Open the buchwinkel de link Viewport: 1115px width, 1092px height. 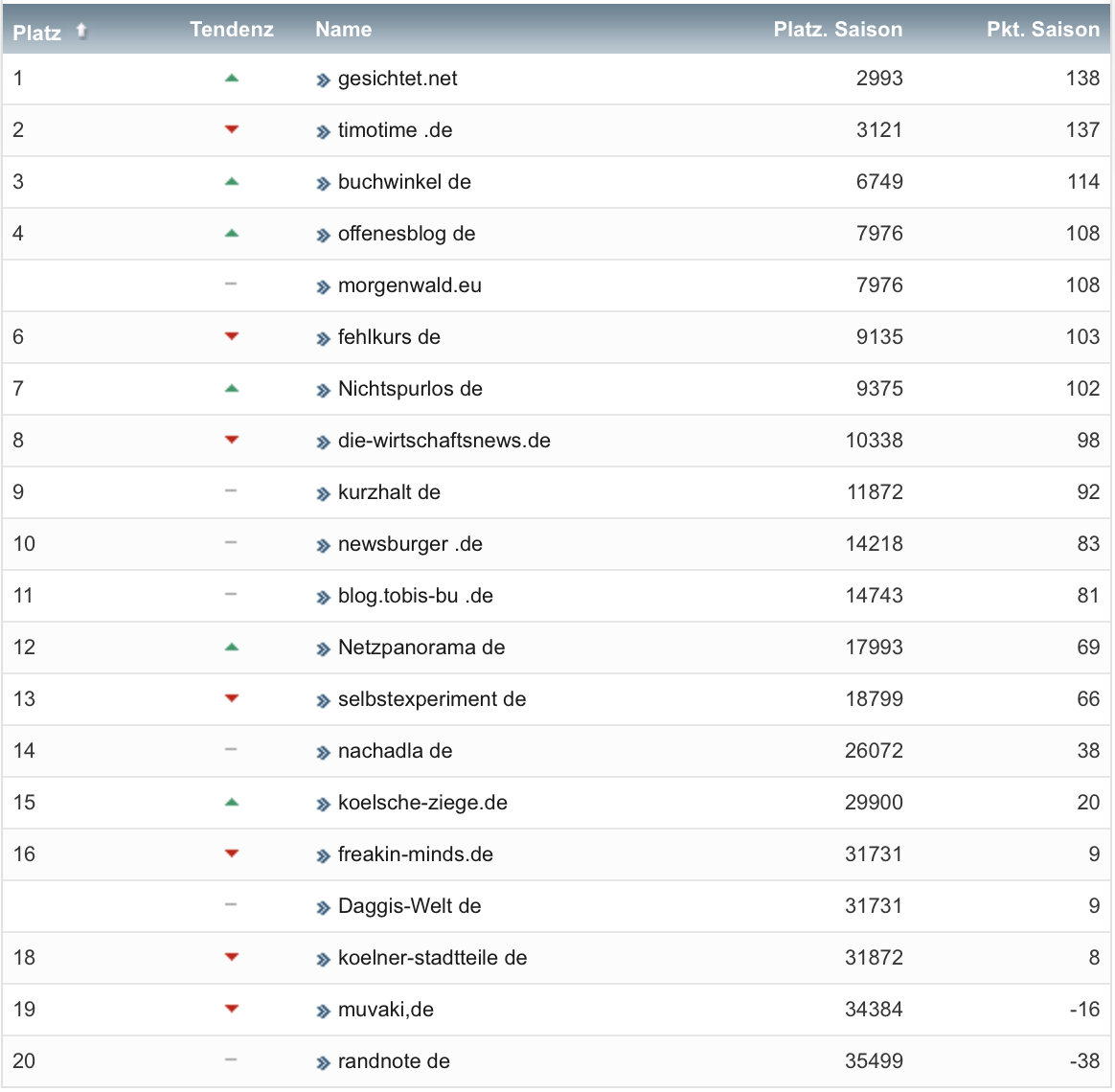click(x=404, y=182)
